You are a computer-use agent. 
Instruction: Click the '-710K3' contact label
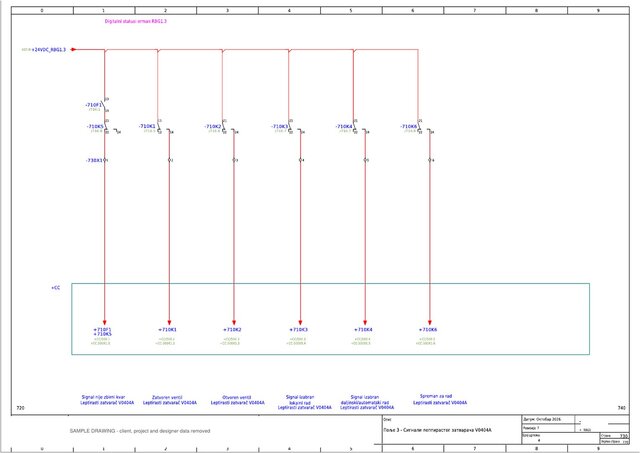click(280, 127)
